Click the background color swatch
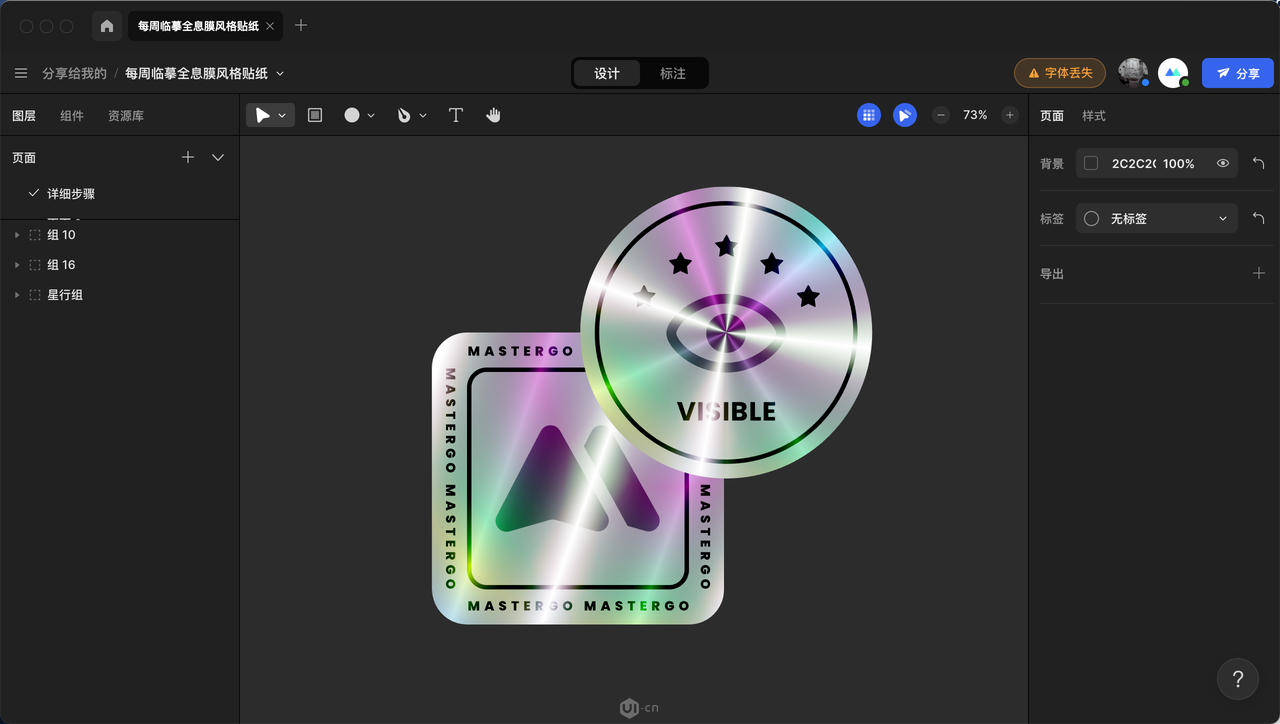Screen dimensions: 1280x724 coord(1091,163)
